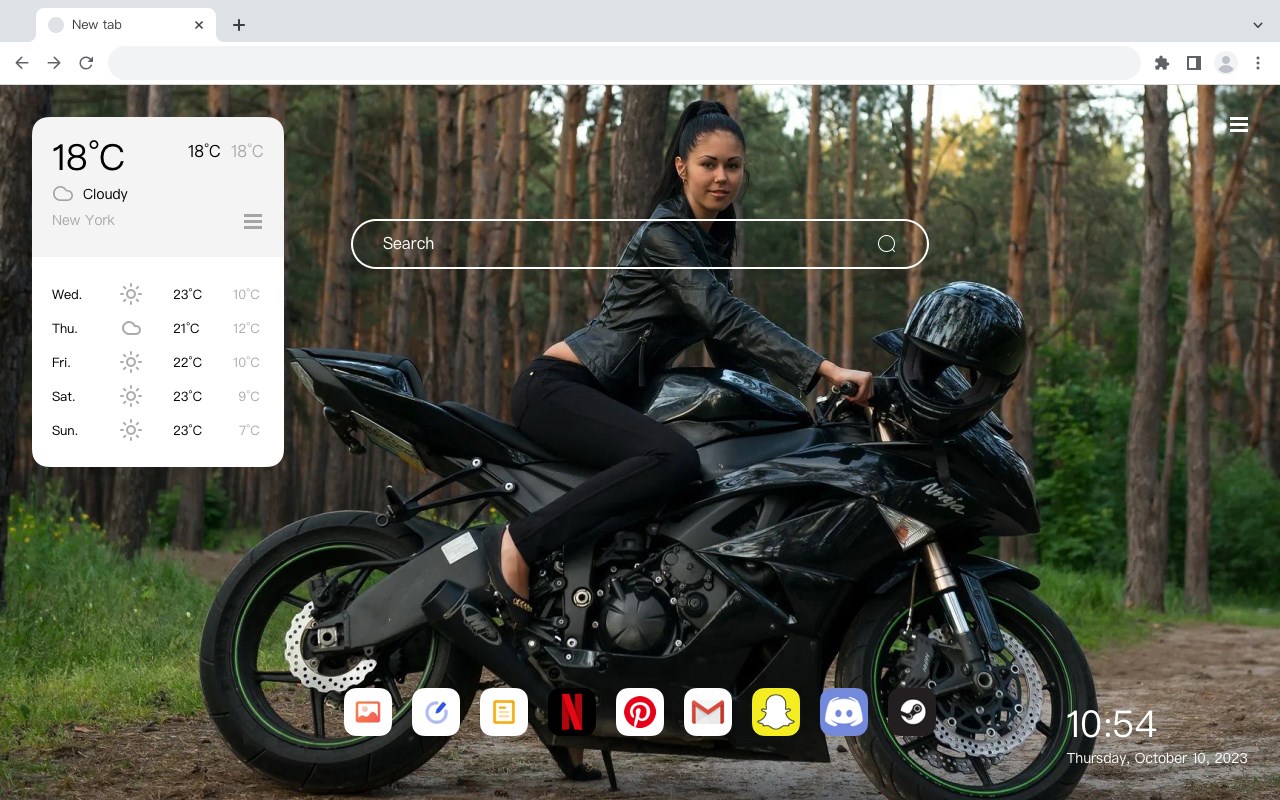Select the Wed. forecast row

(x=158, y=294)
